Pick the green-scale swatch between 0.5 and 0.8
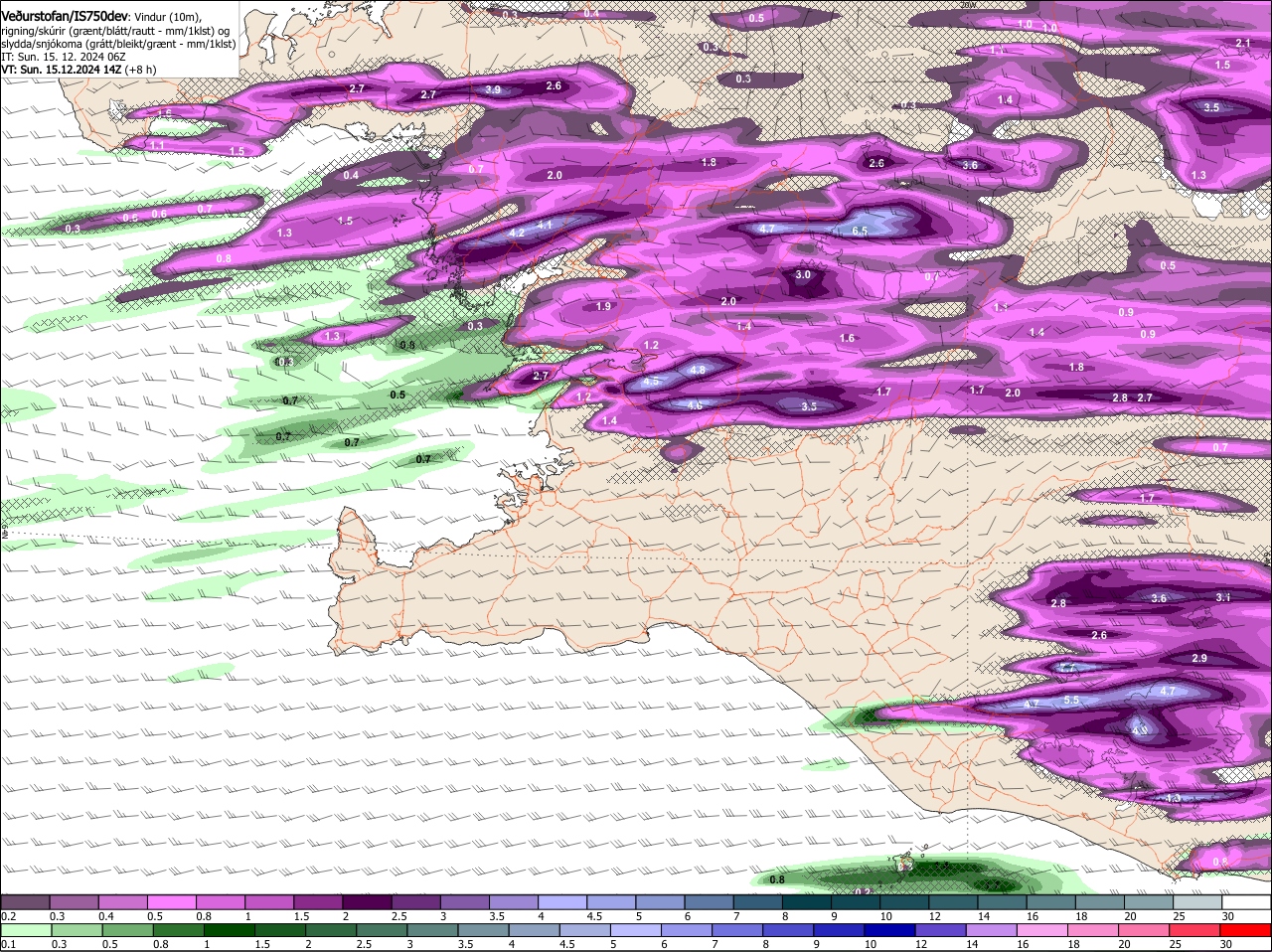1272x952 pixels. (129, 931)
